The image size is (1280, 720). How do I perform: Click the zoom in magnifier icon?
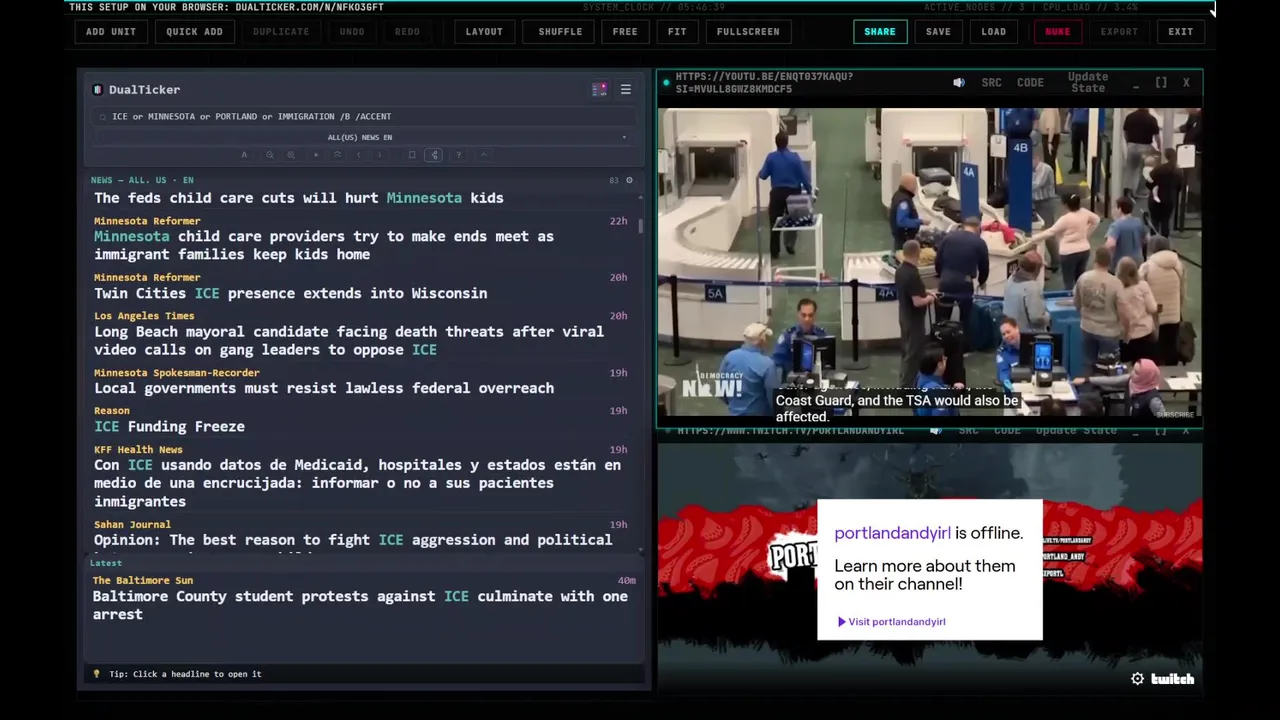[x=291, y=155]
